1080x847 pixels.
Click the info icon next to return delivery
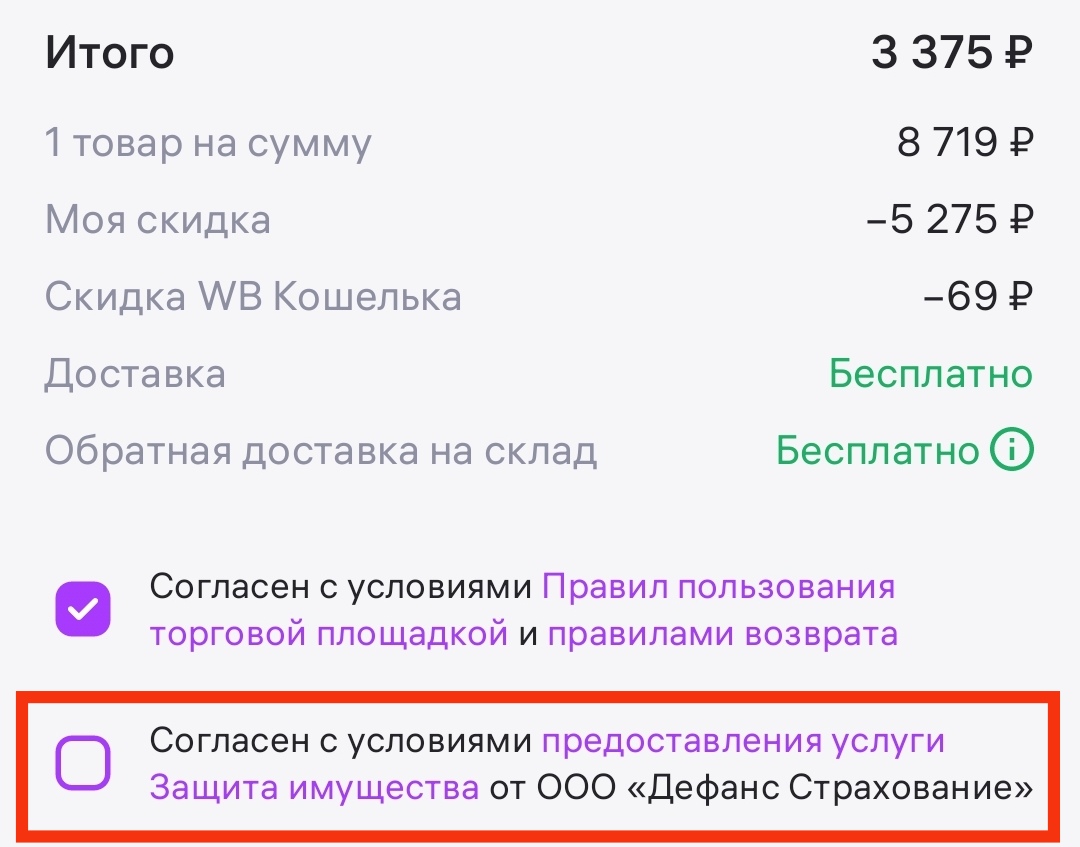tap(1011, 451)
